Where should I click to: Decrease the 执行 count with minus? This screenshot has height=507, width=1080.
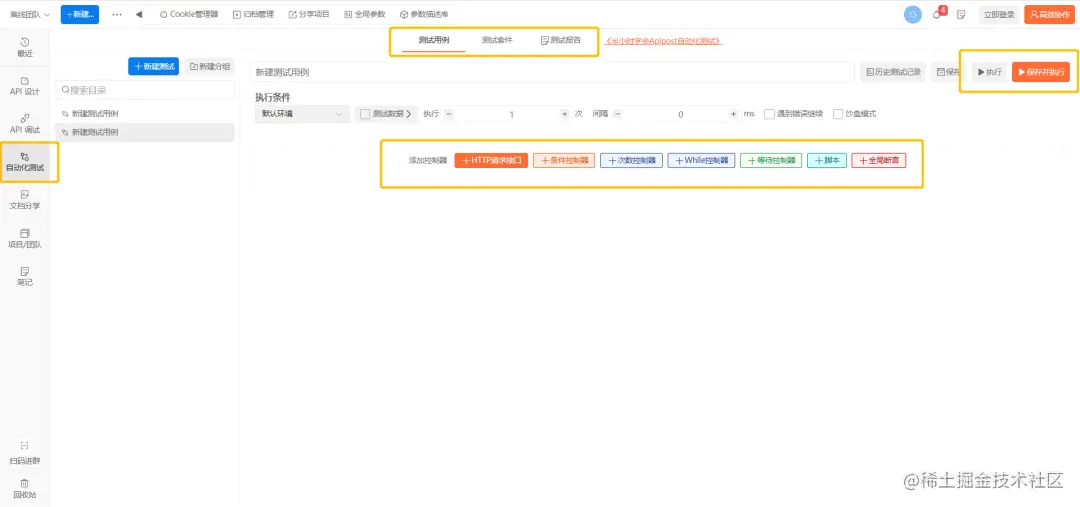point(449,114)
